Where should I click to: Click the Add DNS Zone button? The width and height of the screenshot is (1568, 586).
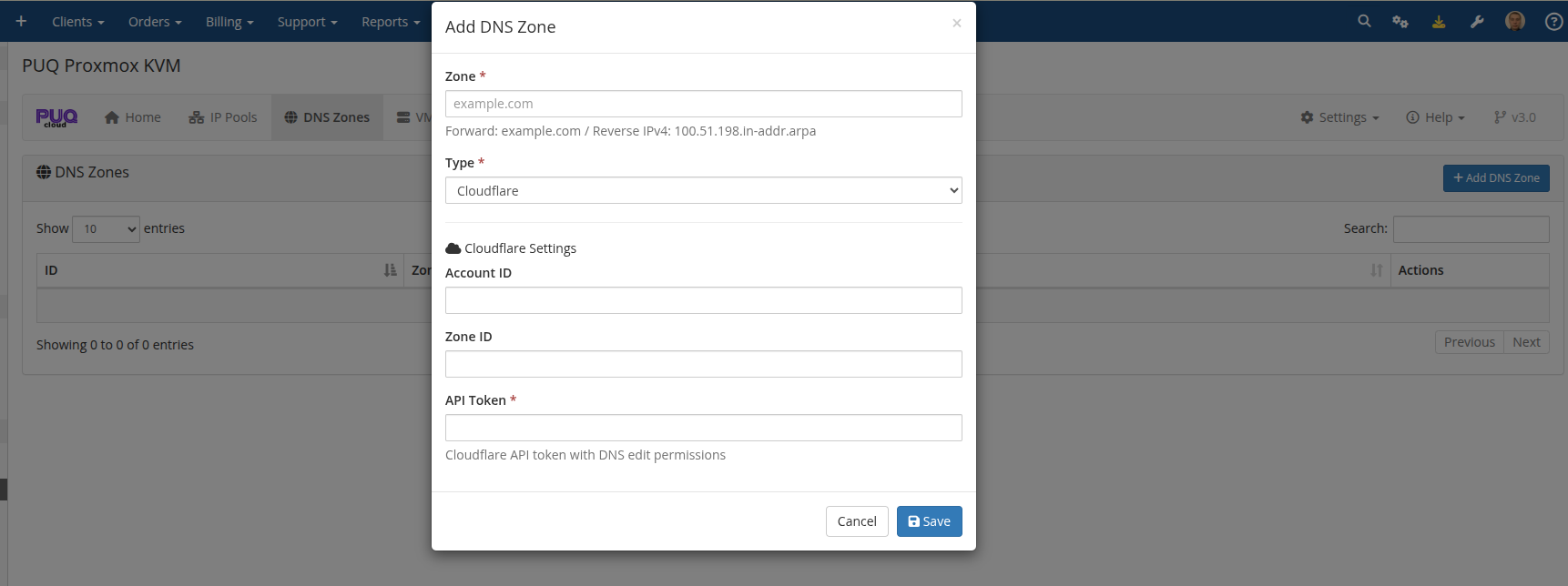click(1496, 177)
